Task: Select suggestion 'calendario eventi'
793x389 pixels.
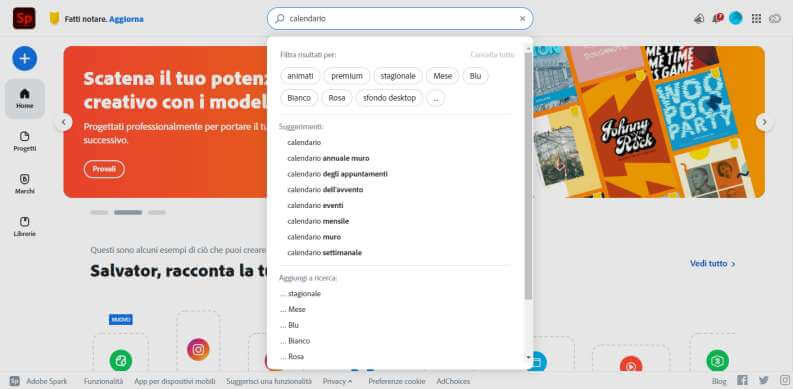Action: coord(315,205)
